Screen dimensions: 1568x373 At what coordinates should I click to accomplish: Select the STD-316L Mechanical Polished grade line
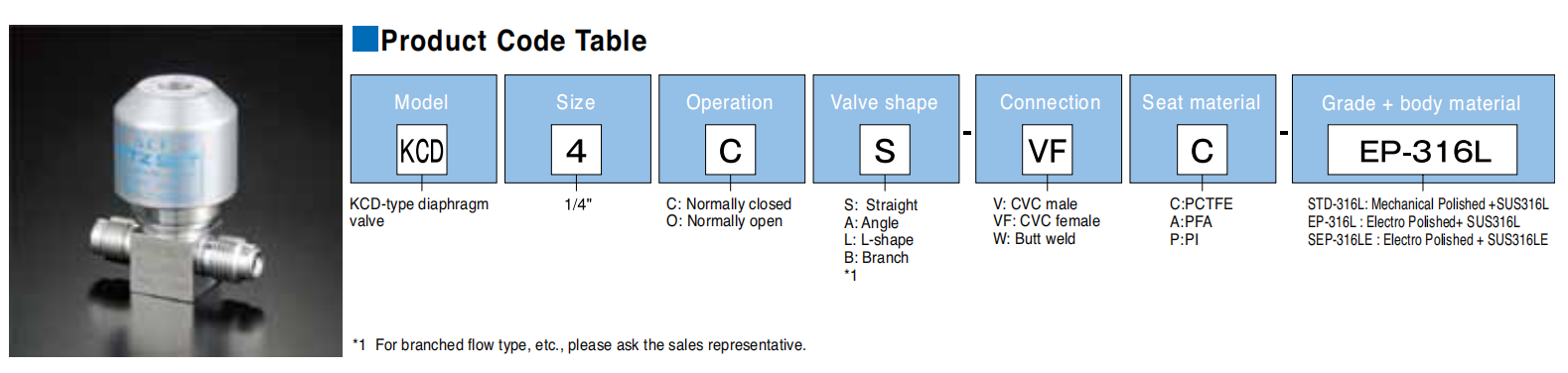[x=1428, y=204]
